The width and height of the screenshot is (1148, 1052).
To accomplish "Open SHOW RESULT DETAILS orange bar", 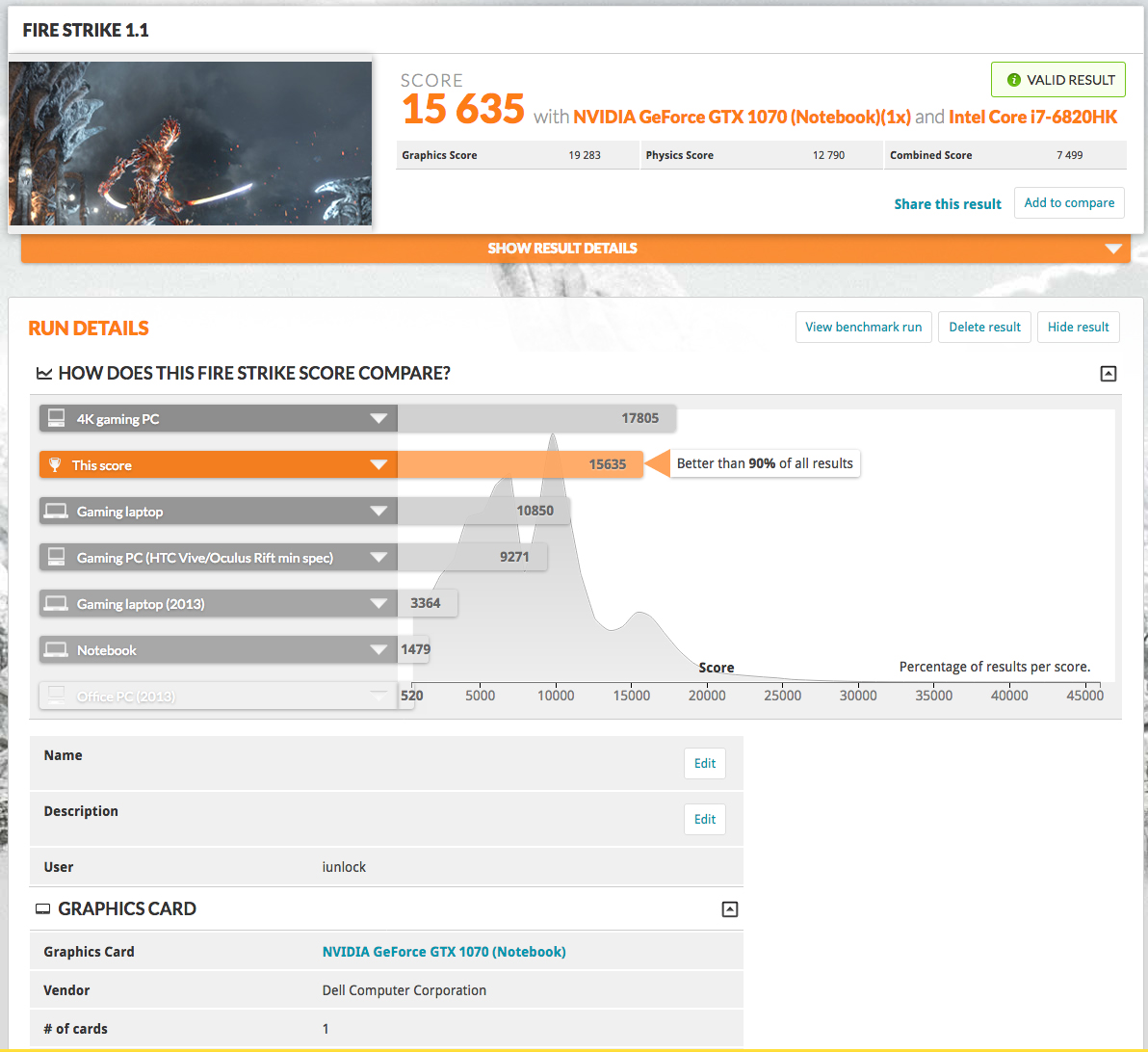I will (576, 249).
